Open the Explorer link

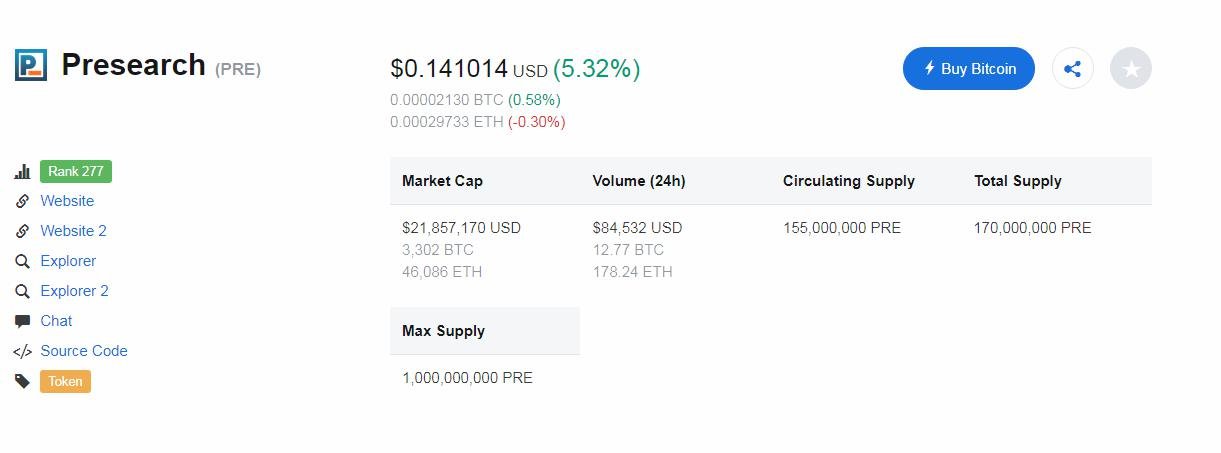tap(68, 261)
